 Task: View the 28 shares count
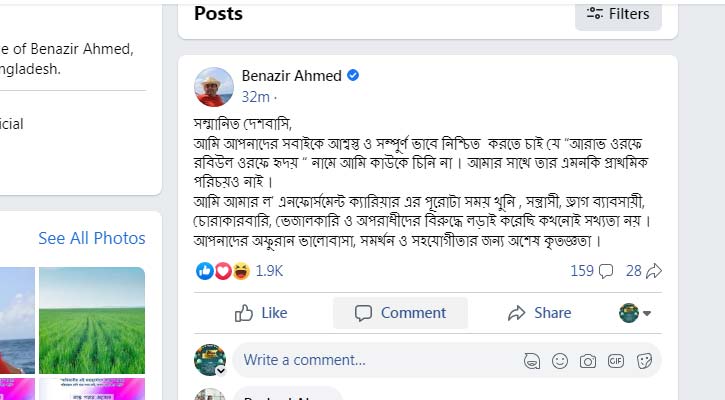tap(643, 271)
